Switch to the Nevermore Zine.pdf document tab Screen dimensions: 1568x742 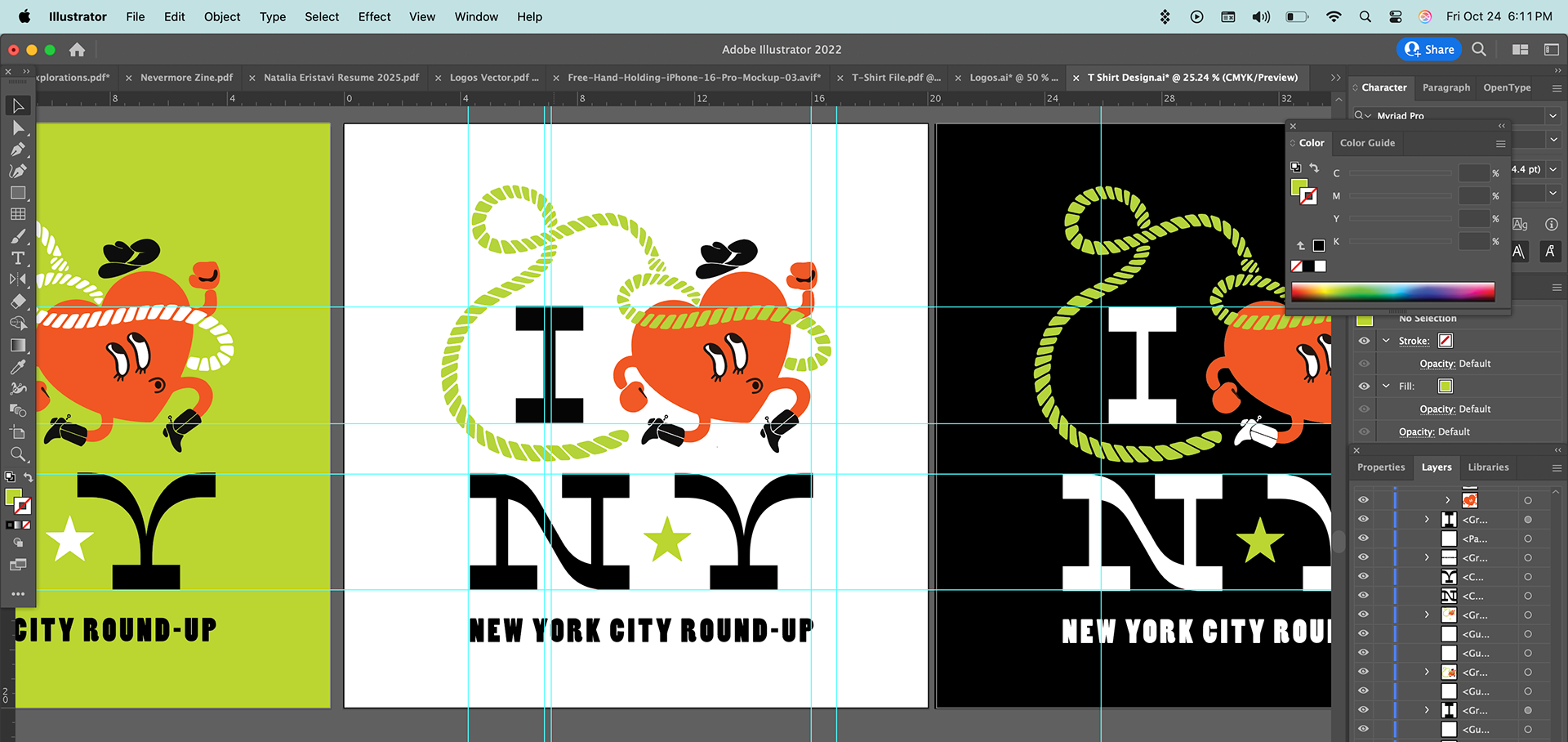click(x=186, y=78)
